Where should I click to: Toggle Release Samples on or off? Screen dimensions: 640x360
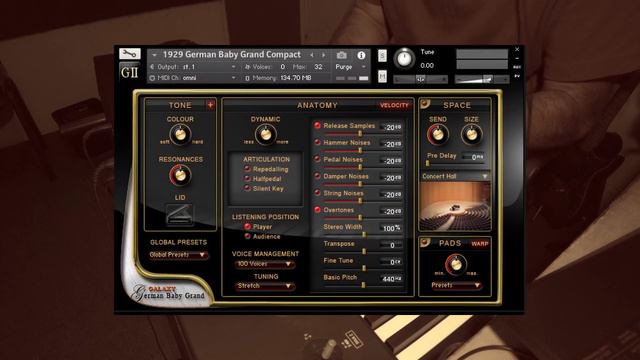point(317,125)
